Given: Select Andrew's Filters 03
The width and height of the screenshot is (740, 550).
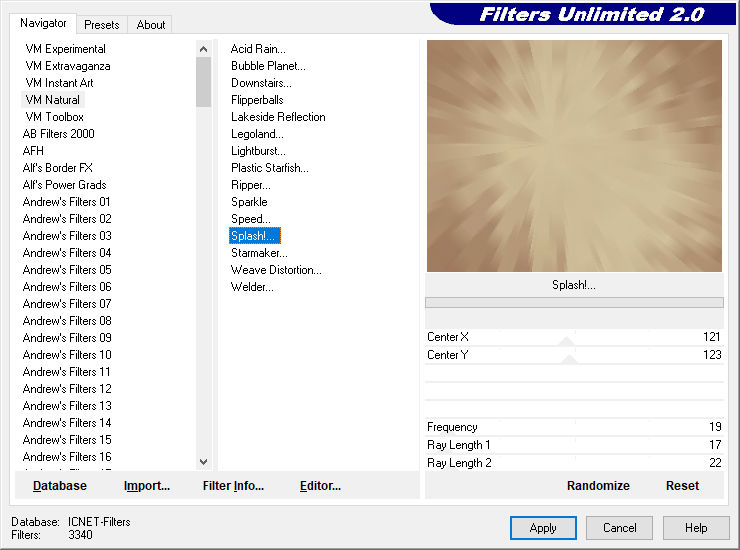Looking at the screenshot, I should (x=67, y=236).
